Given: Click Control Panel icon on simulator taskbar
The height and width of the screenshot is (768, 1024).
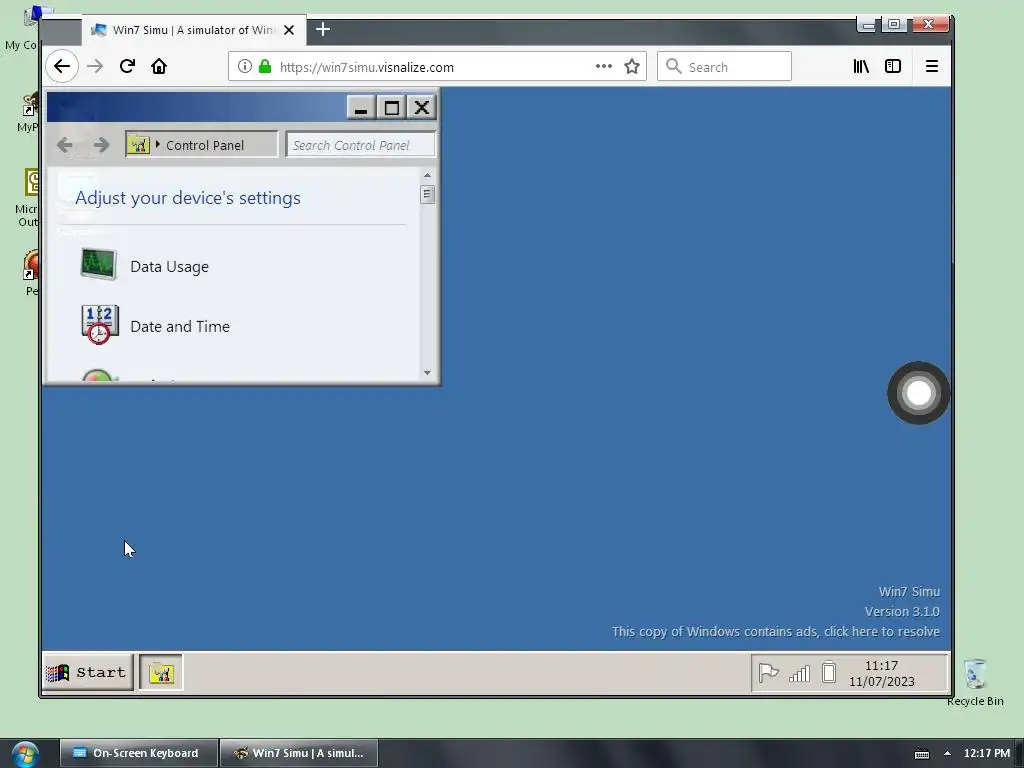Looking at the screenshot, I should click(x=161, y=672).
